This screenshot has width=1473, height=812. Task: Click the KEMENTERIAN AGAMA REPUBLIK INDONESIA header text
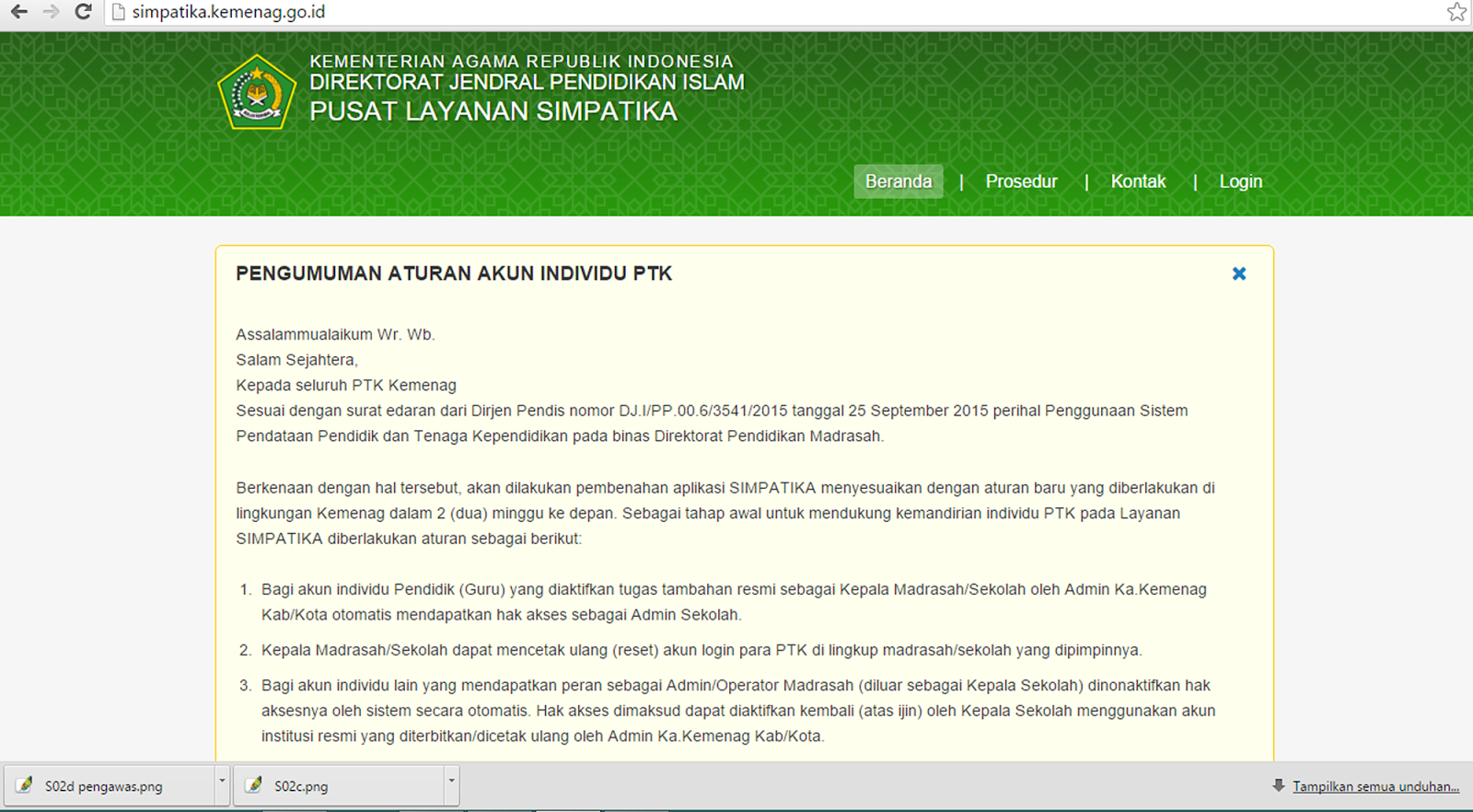pos(521,62)
